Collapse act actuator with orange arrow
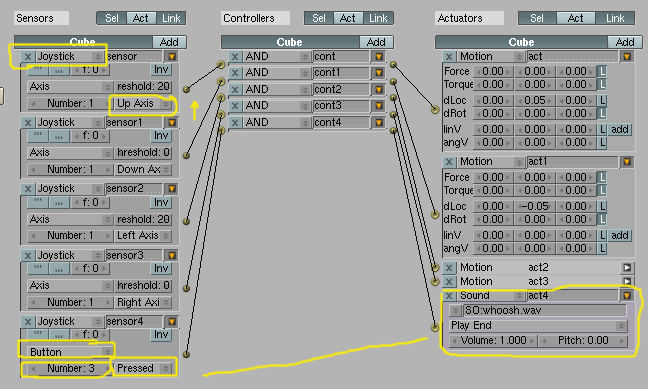 (x=627, y=57)
